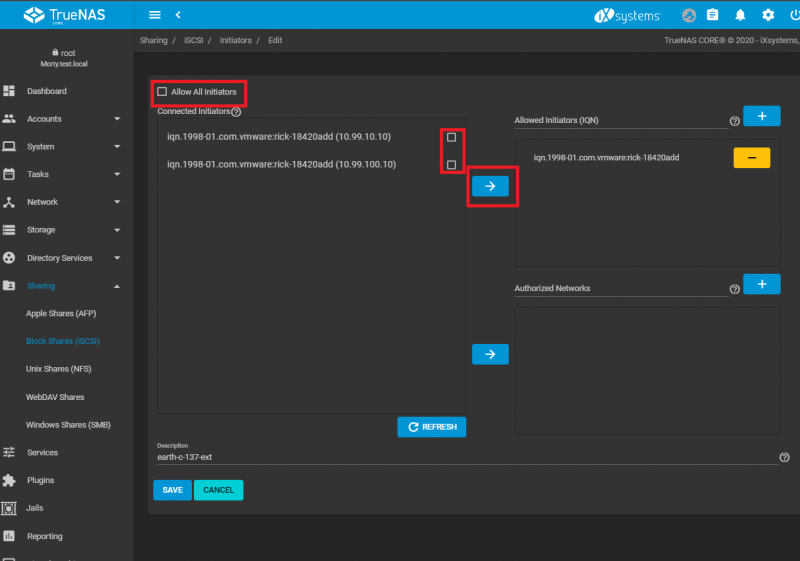The image size is (800, 561).
Task: Click the hamburger menu icon in top bar
Action: tap(154, 15)
